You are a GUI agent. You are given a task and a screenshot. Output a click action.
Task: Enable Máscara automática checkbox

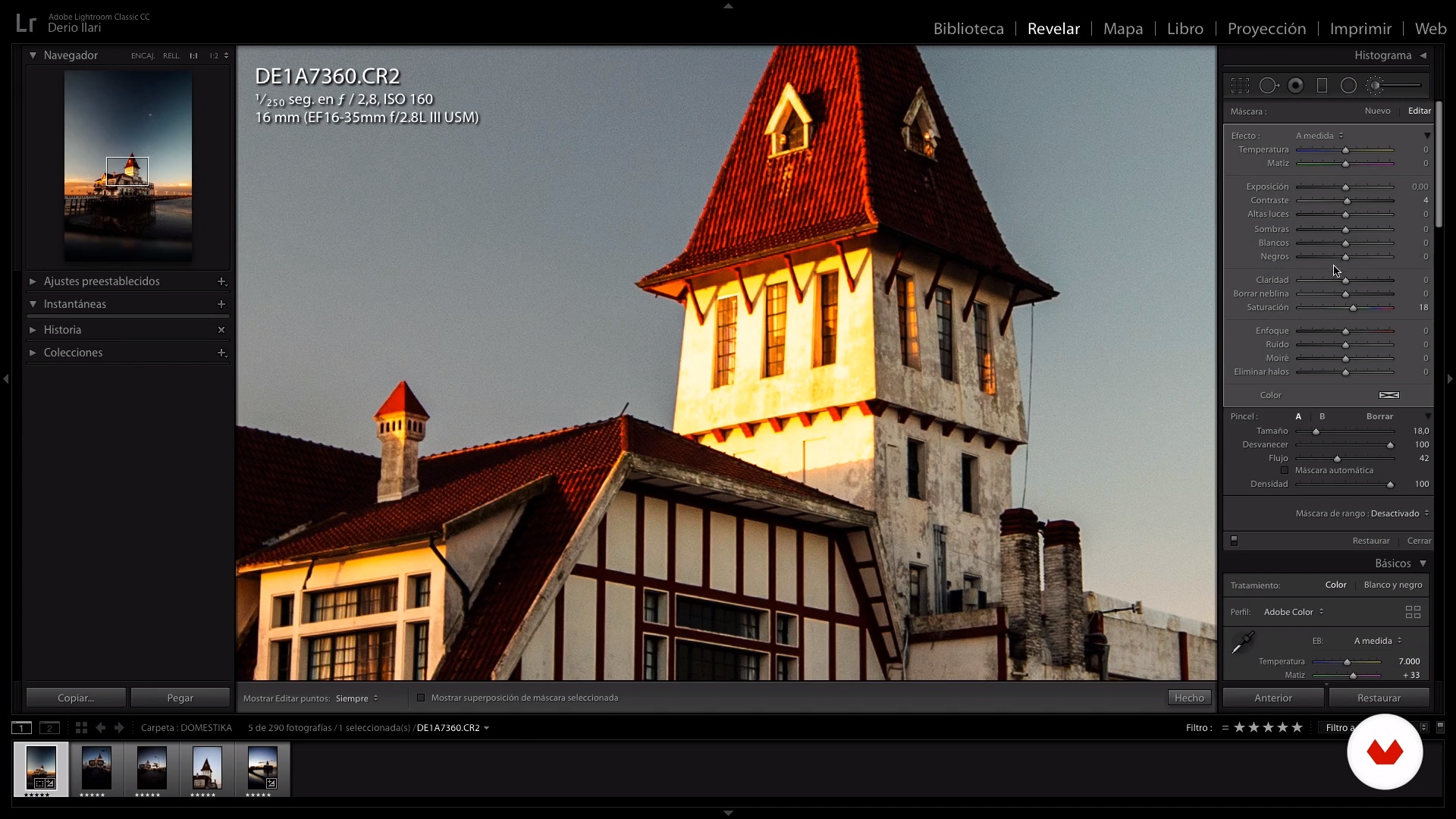[1285, 471]
